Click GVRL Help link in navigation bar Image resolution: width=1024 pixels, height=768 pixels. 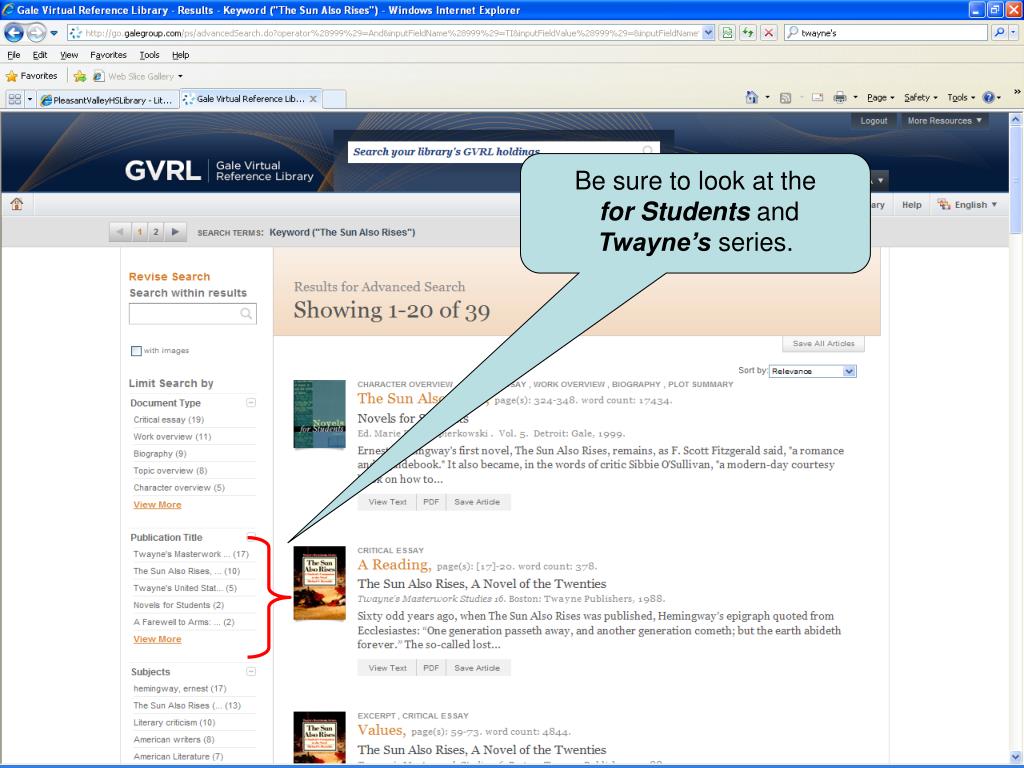pyautogui.click(x=912, y=204)
